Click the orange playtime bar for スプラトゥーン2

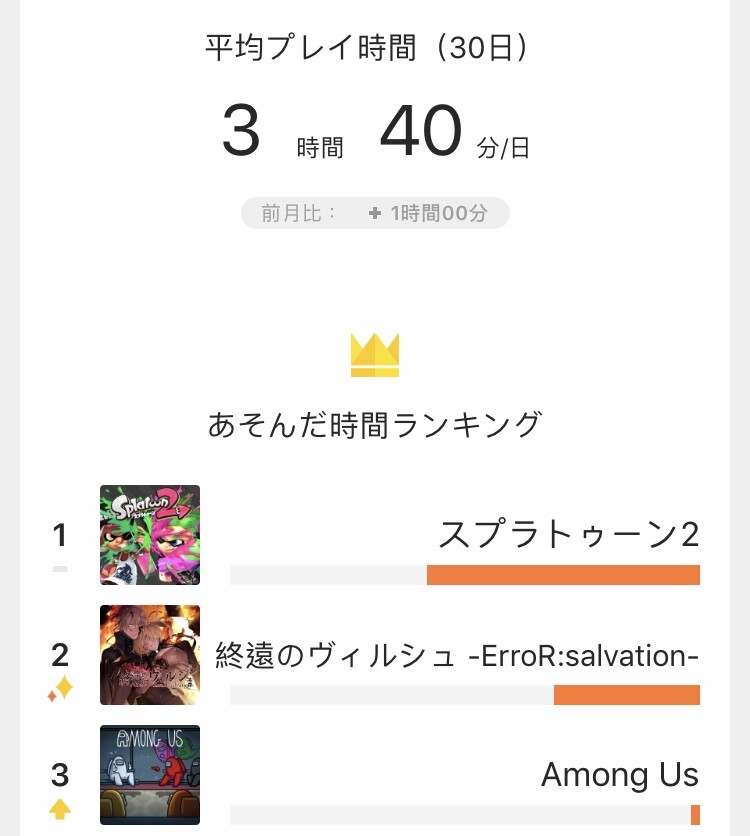pos(563,575)
